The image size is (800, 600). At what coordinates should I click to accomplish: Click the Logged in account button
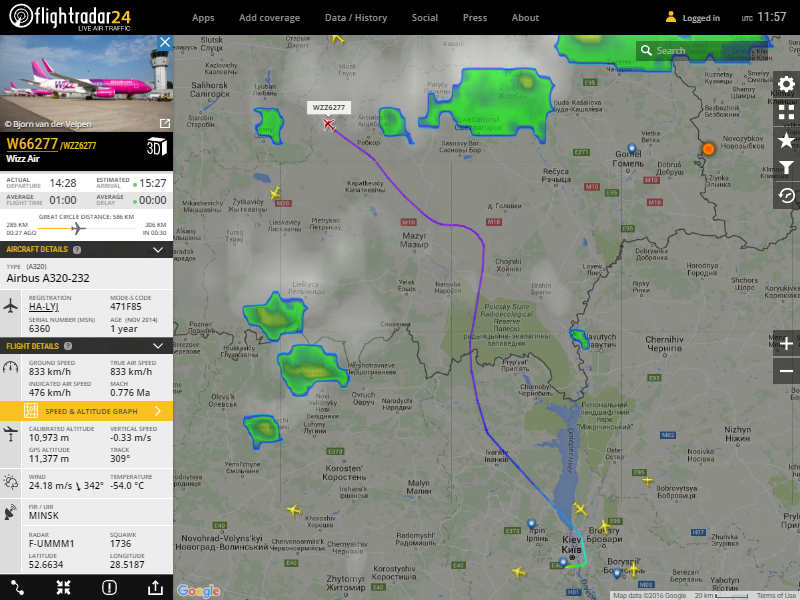click(692, 18)
